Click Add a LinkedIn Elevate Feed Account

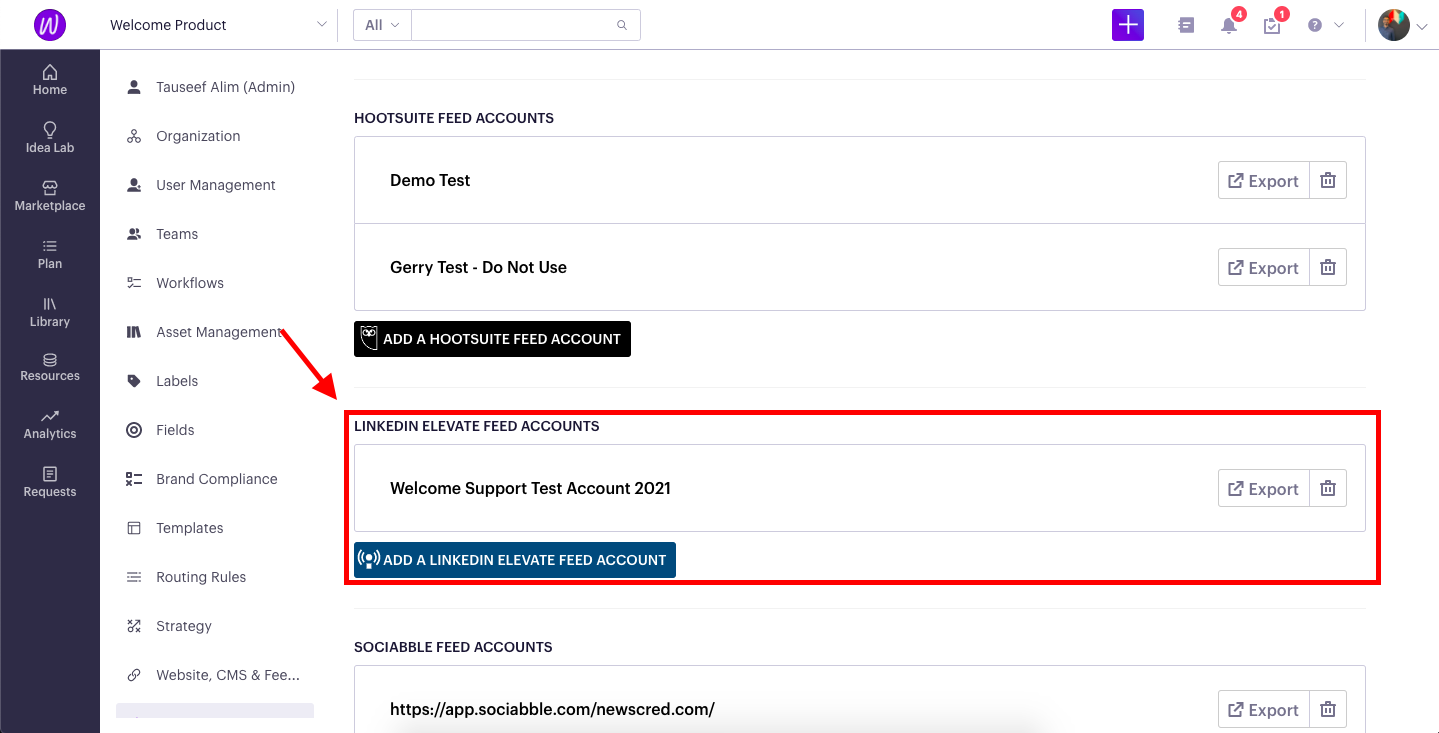pyautogui.click(x=515, y=560)
